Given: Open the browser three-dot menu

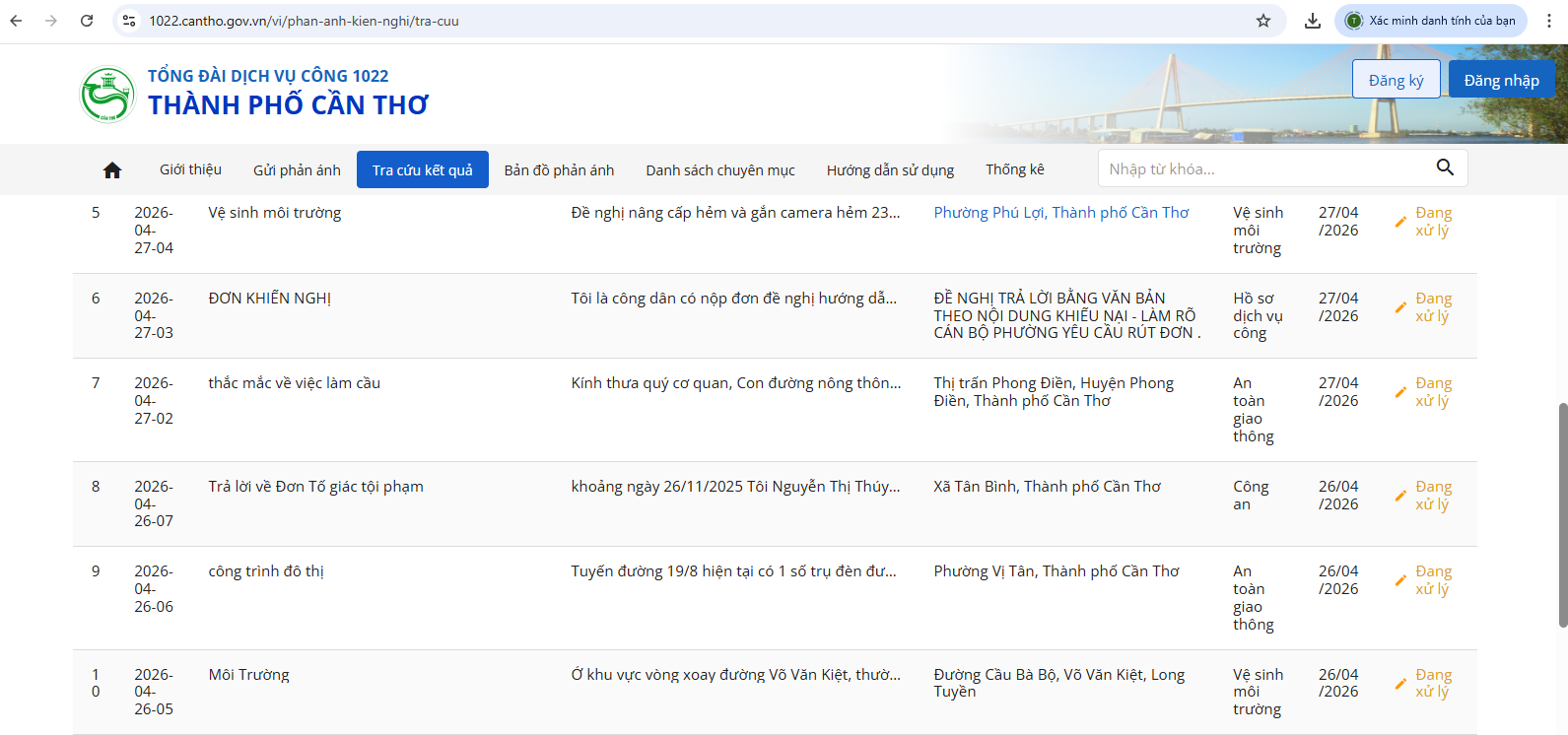Looking at the screenshot, I should tap(1549, 21).
